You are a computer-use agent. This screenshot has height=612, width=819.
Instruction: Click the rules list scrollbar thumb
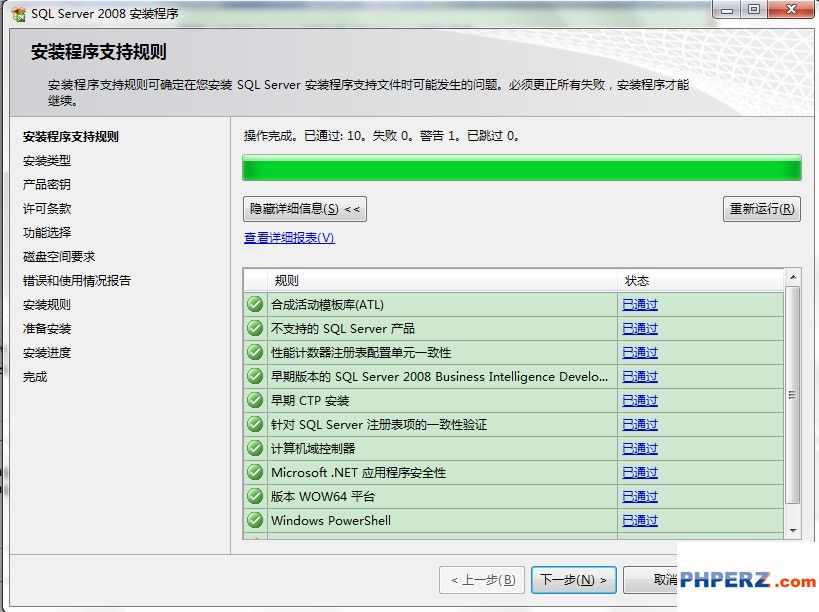pos(793,395)
